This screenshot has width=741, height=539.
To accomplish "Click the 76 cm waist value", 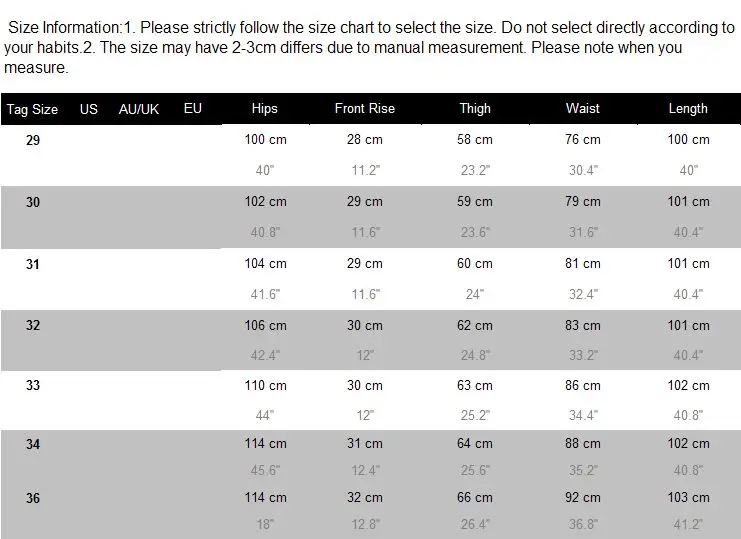I will [x=583, y=139].
